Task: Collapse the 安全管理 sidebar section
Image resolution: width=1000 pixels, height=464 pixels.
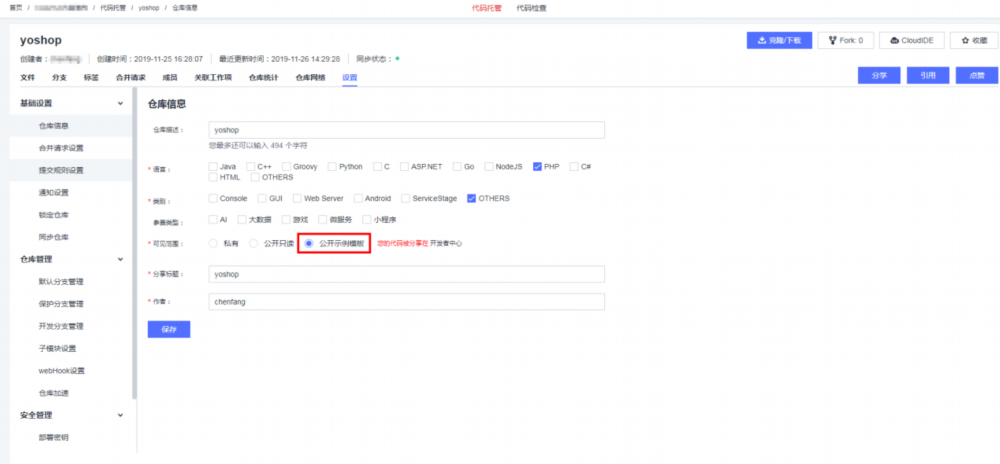Action: click(x=121, y=416)
